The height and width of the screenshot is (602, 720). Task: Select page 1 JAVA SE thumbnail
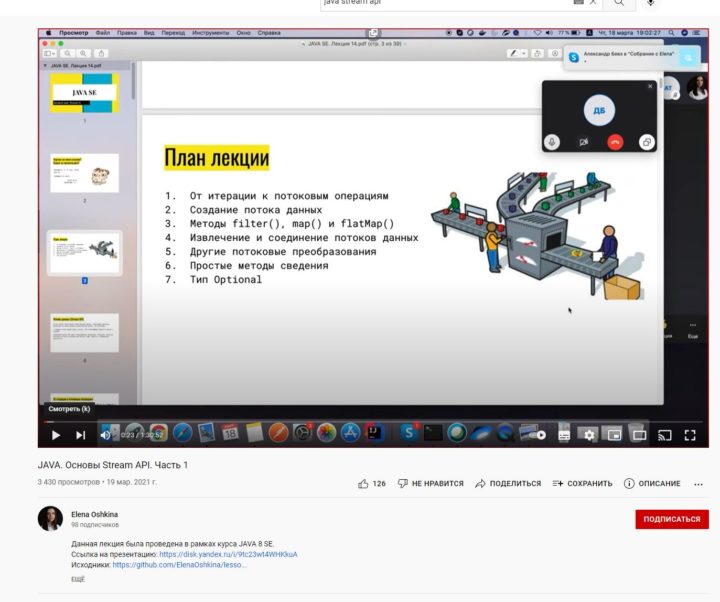click(84, 93)
